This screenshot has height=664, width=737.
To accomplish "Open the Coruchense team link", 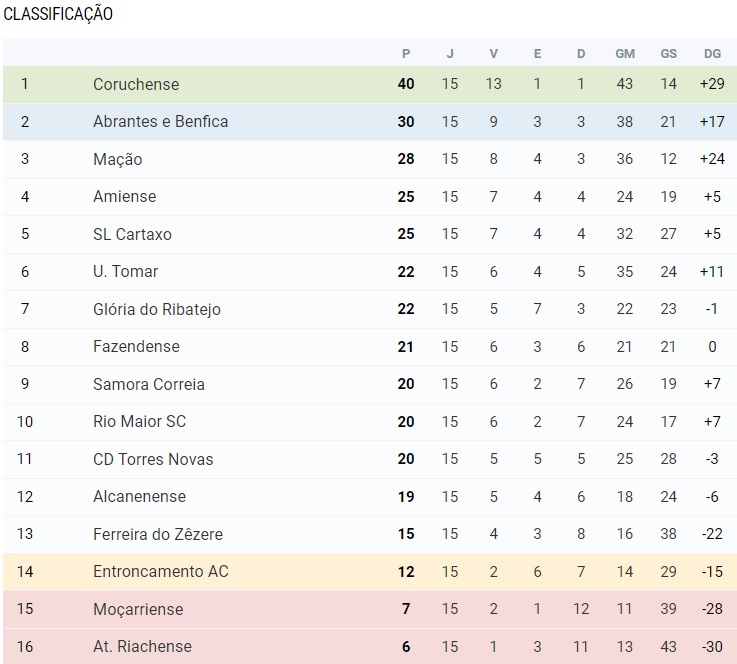I will click(136, 84).
